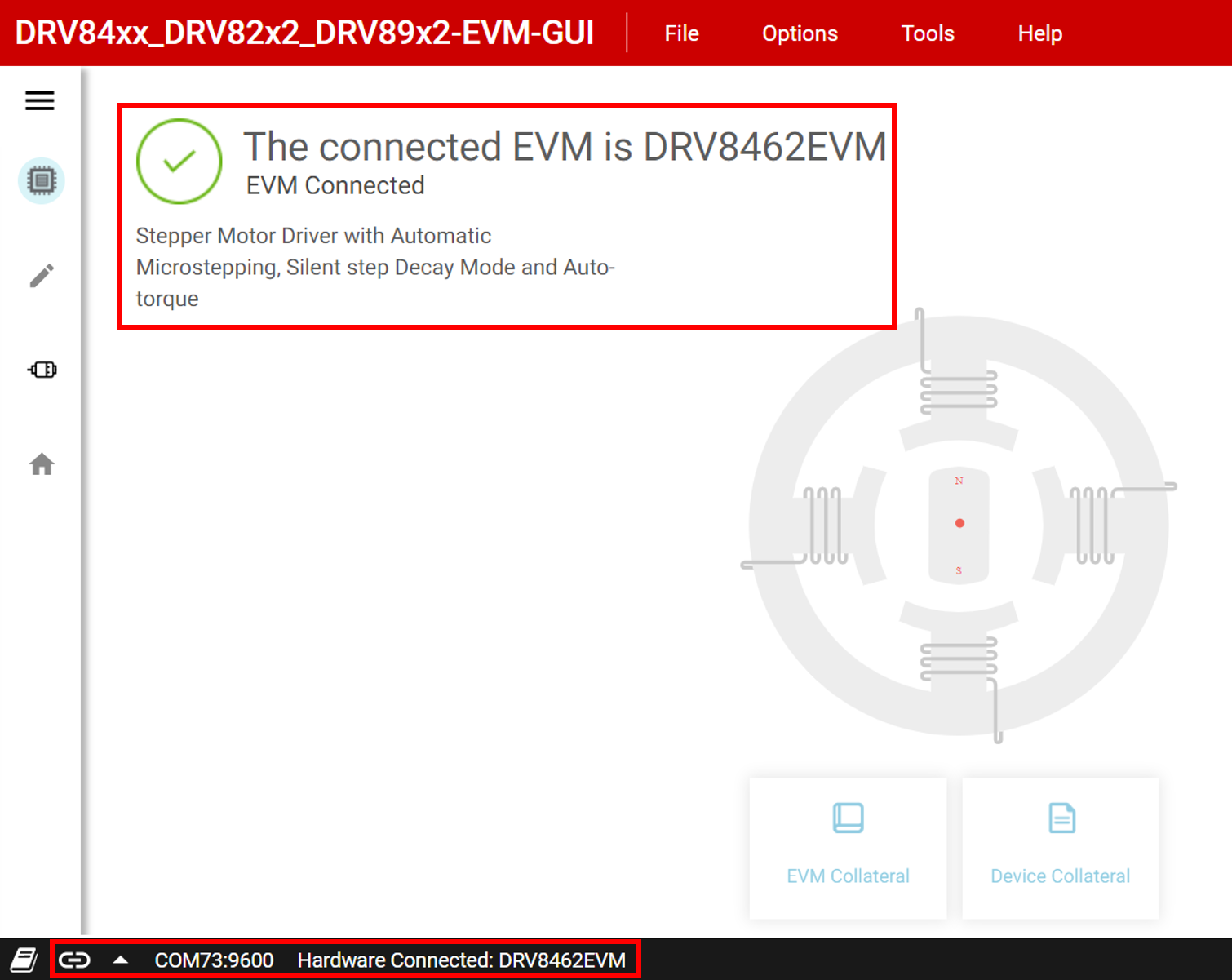The width and height of the screenshot is (1232, 980).
Task: Open the Tools menu
Action: 927,33
